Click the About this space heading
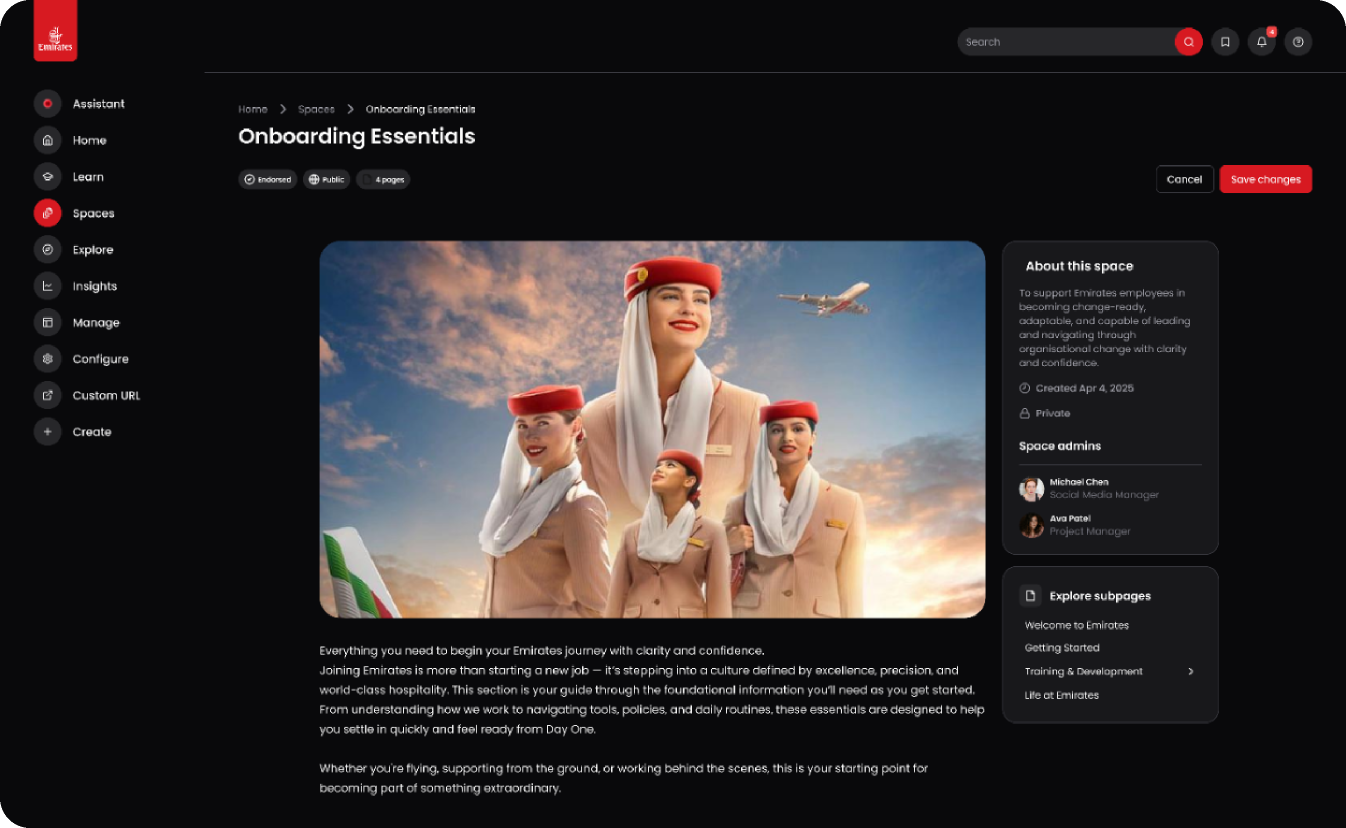 pos(1079,266)
